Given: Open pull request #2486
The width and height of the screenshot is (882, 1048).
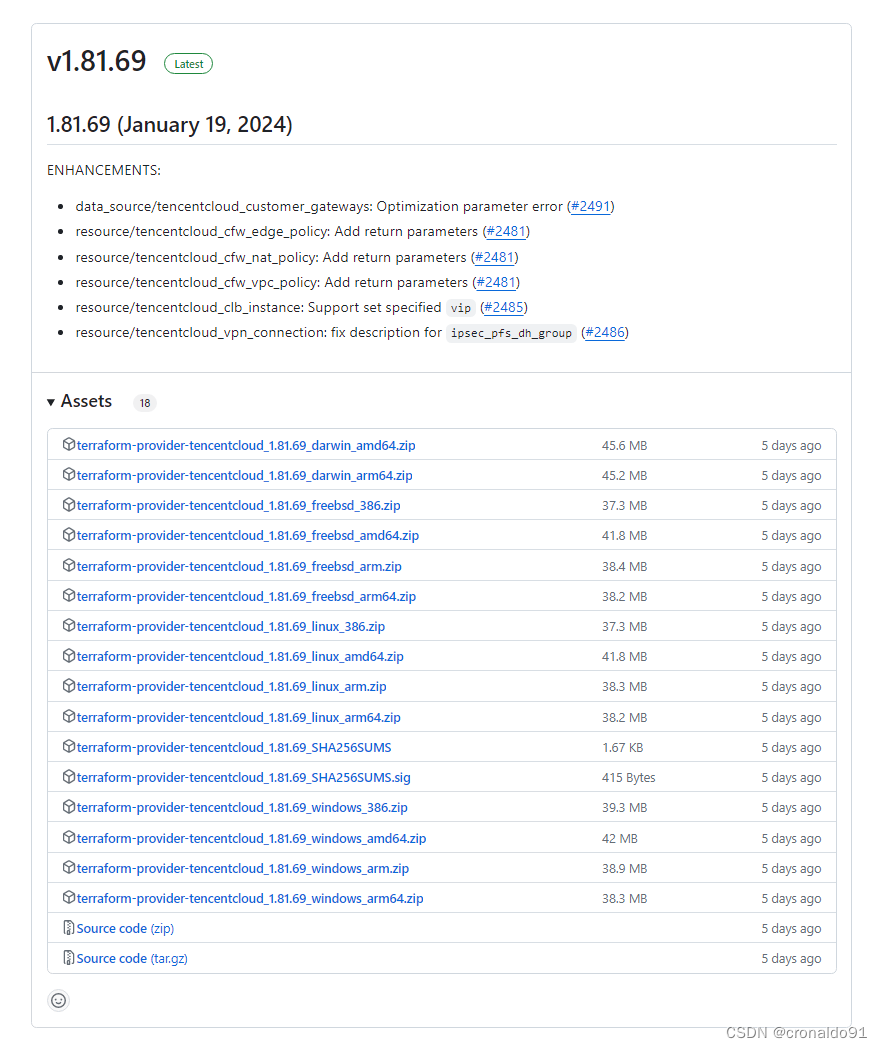Looking at the screenshot, I should (x=604, y=332).
